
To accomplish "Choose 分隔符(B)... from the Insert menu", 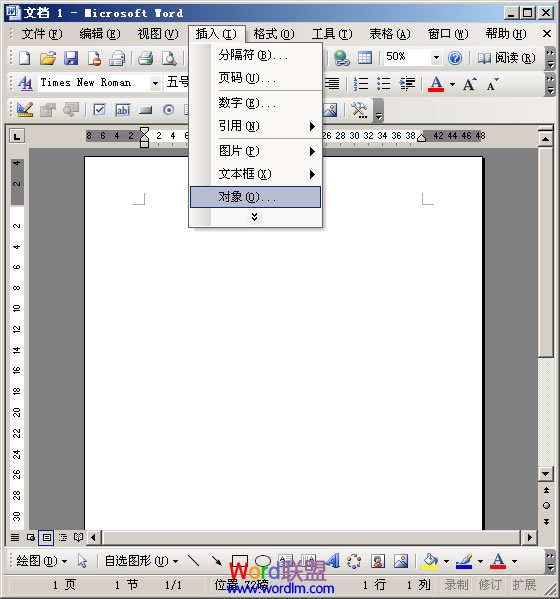I will [255, 55].
